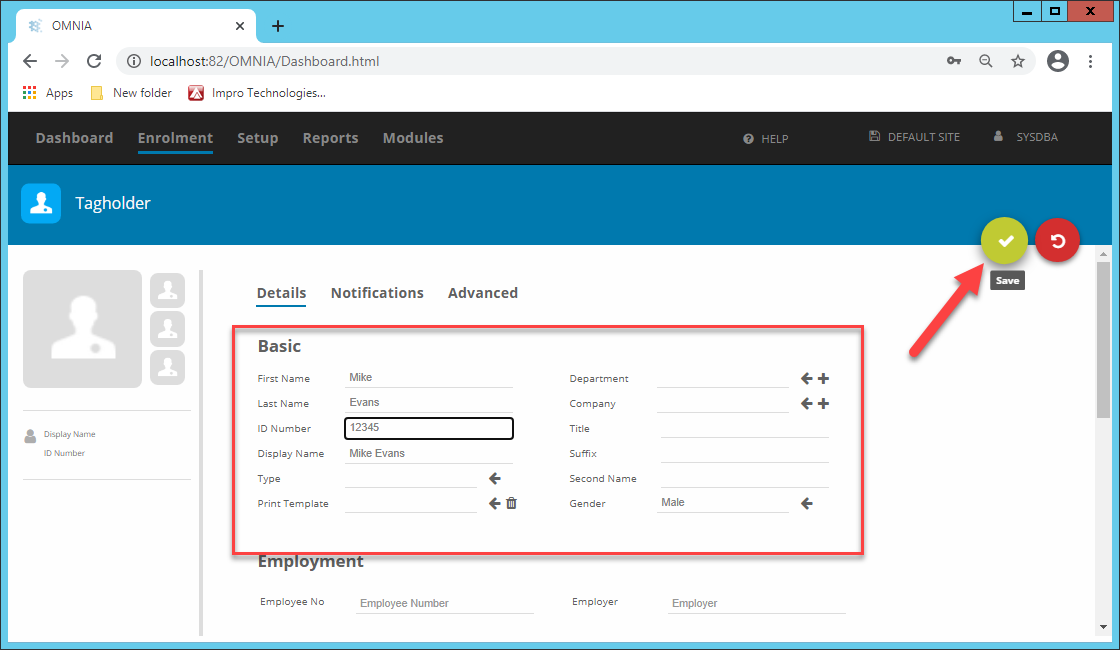This screenshot has height=650, width=1120.
Task: Click the Company field
Action: (723, 404)
